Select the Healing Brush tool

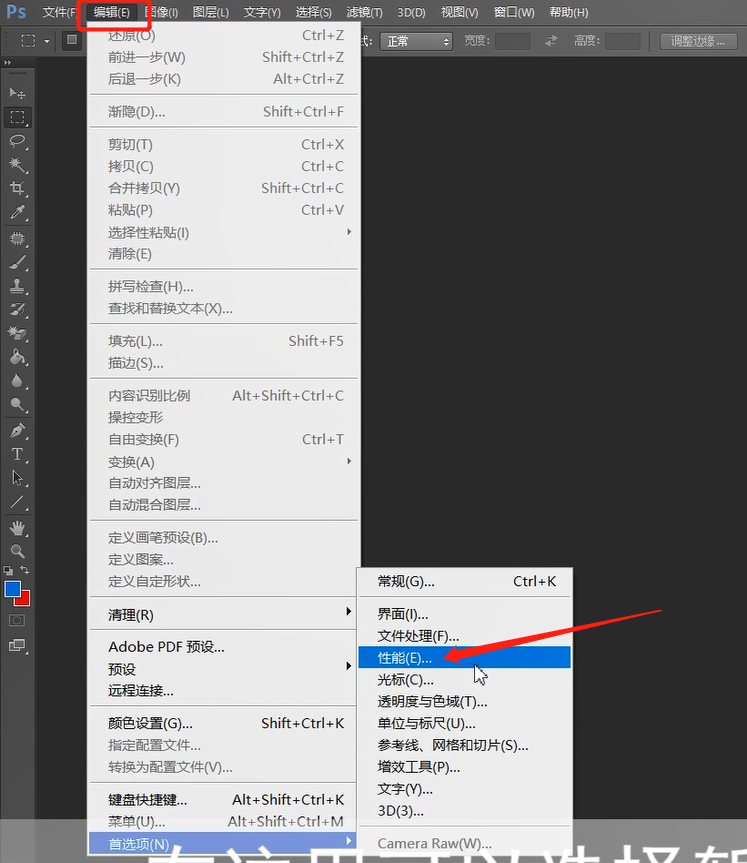[x=17, y=238]
